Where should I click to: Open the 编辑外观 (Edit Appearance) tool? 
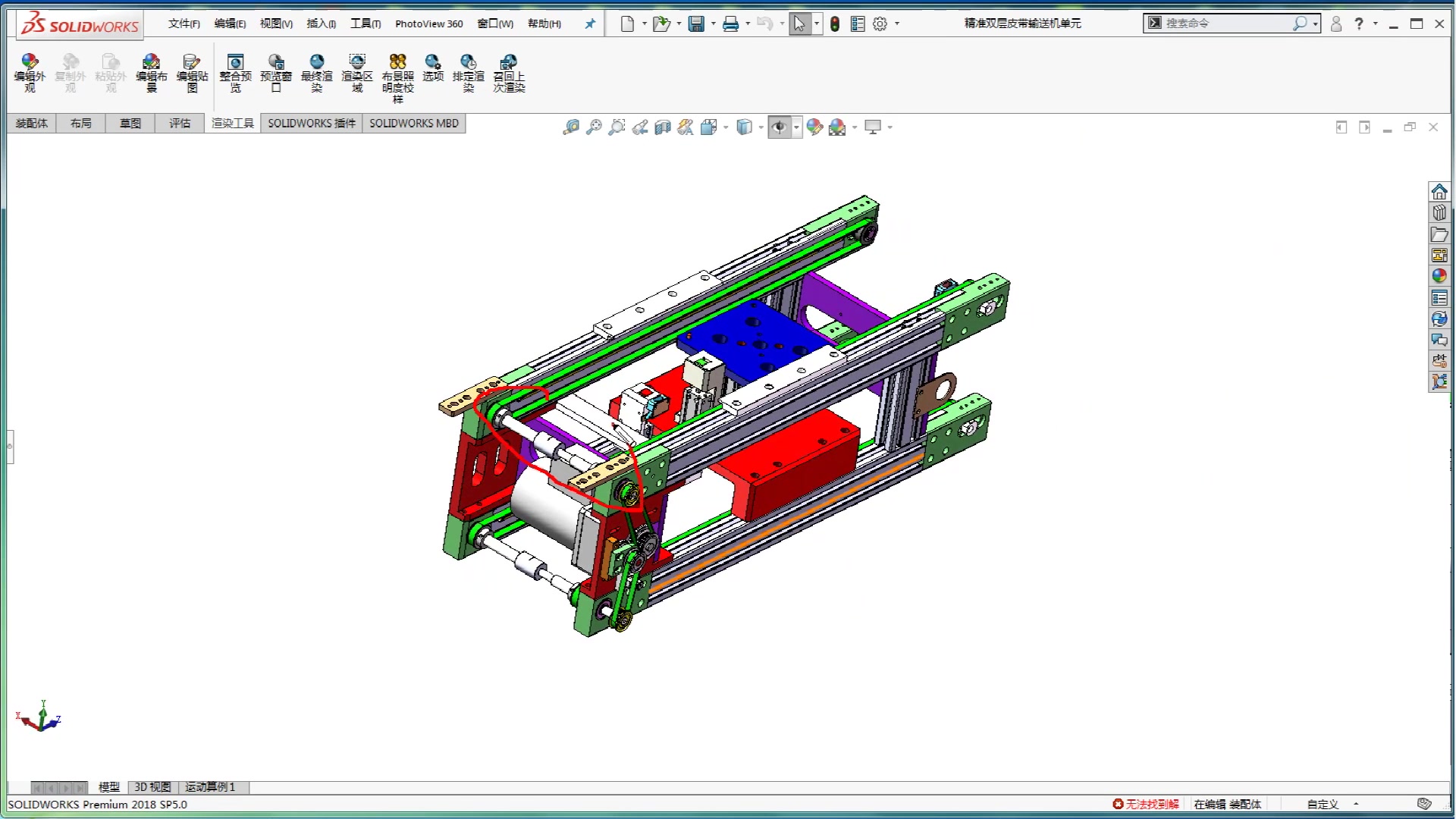30,72
